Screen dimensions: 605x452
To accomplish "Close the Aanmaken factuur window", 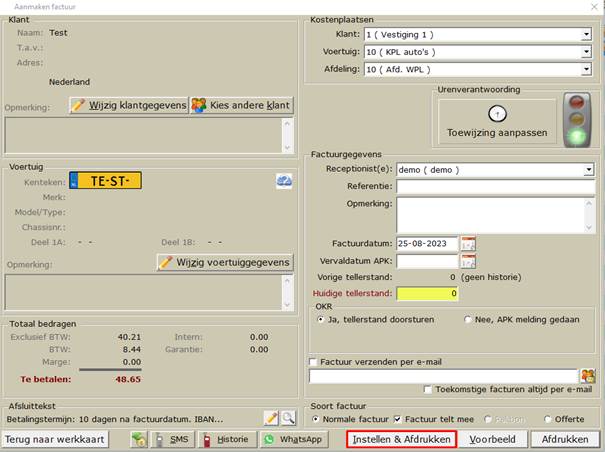I will 595,7.
